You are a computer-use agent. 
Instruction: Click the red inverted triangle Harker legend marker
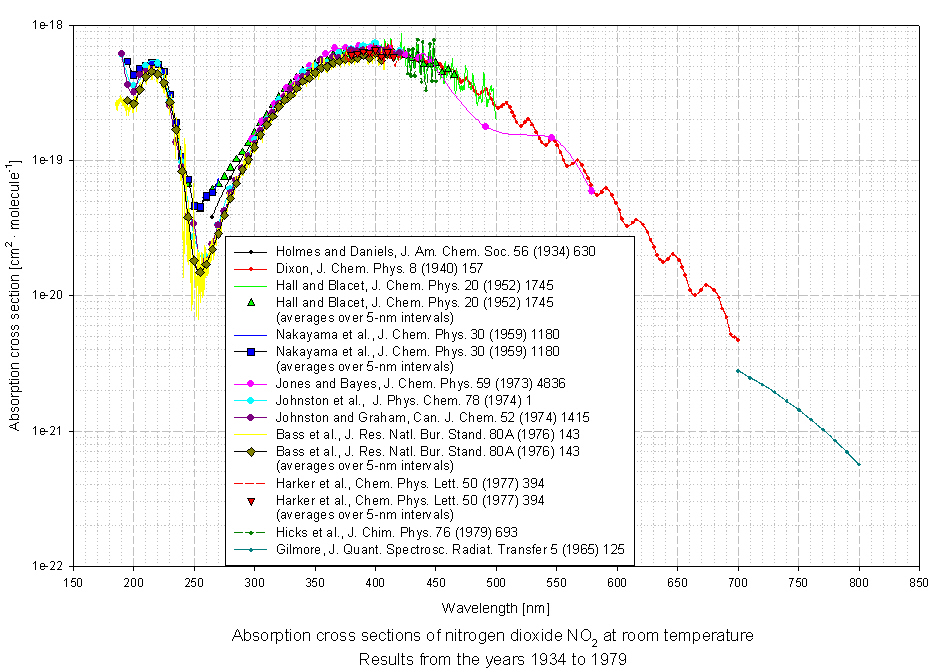(x=251, y=500)
